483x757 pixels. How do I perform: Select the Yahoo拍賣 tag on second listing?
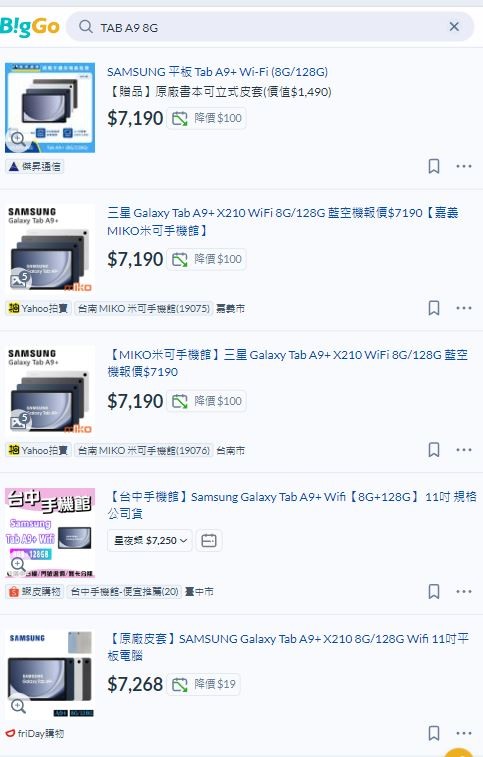tap(38, 308)
